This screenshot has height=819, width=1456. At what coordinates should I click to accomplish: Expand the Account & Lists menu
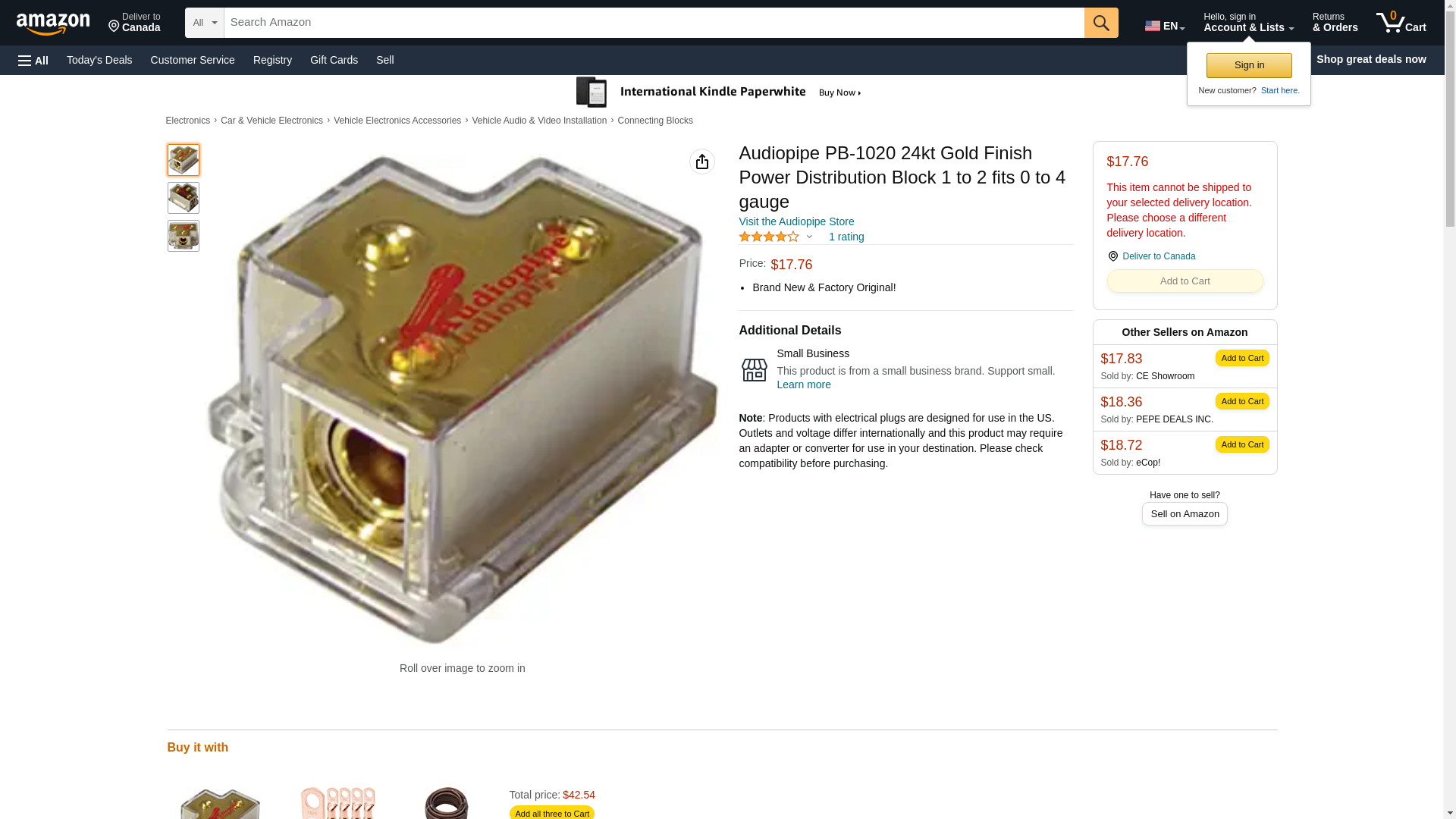click(1248, 23)
